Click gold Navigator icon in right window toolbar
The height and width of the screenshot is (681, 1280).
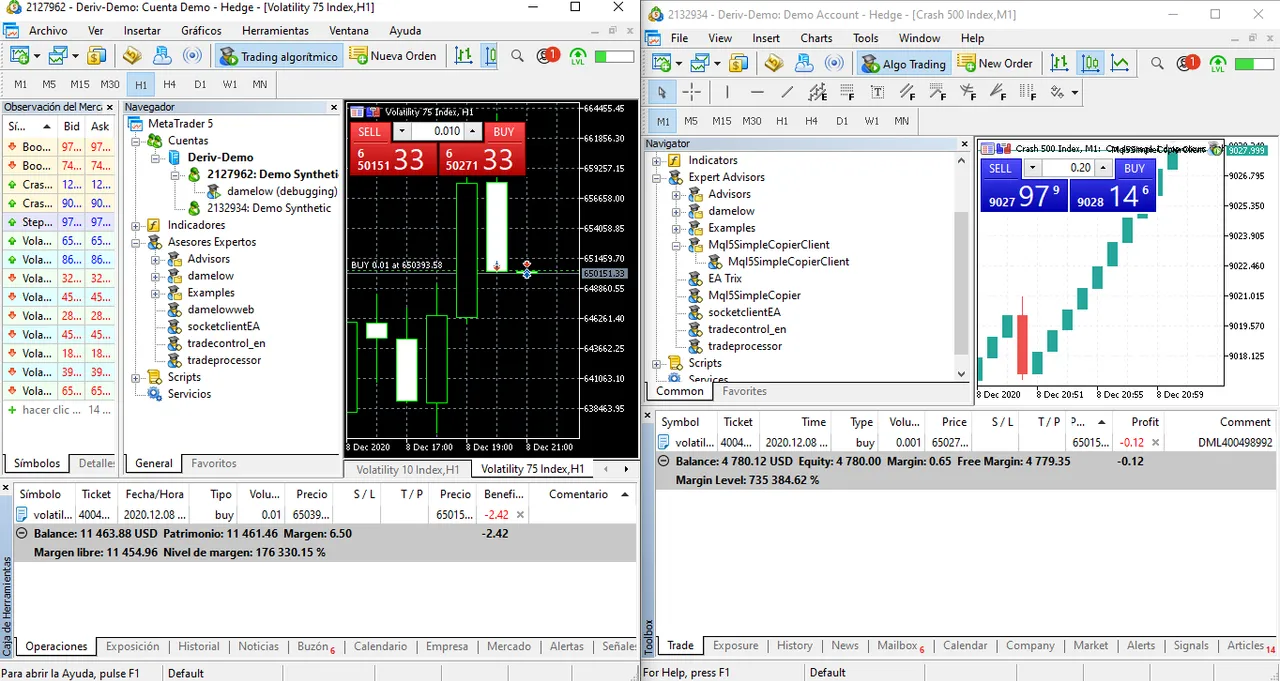click(773, 63)
